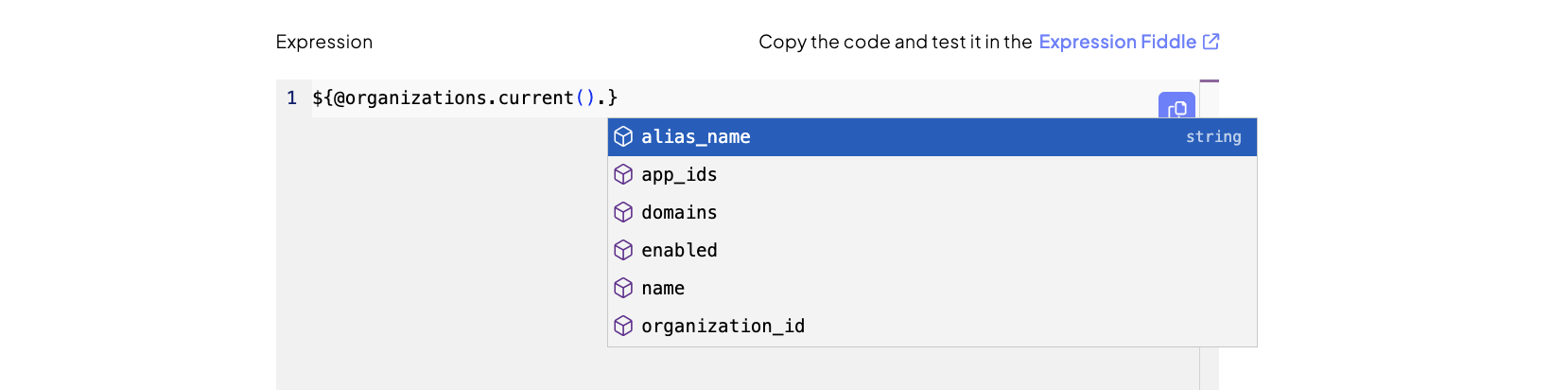
Task: Click the cube icon next to alias_name
Action: (x=623, y=137)
